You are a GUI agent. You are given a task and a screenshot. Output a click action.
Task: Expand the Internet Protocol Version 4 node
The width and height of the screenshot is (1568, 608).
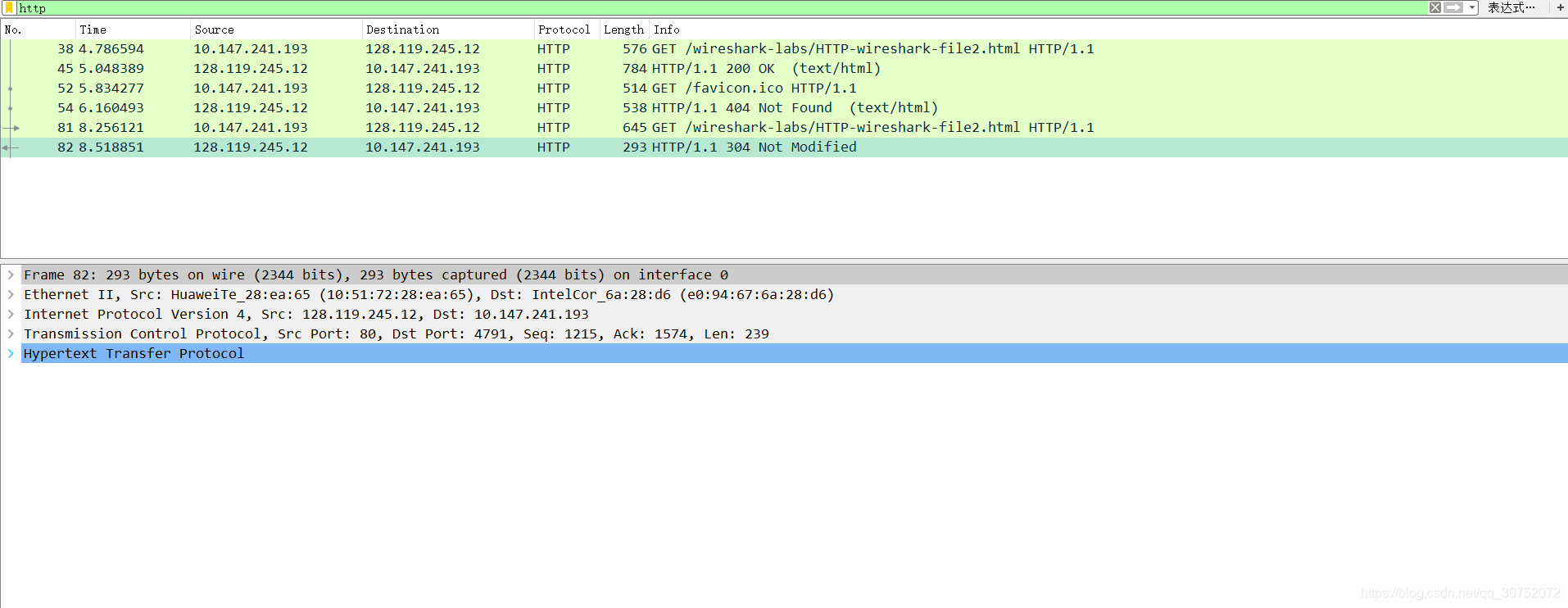pos(11,314)
